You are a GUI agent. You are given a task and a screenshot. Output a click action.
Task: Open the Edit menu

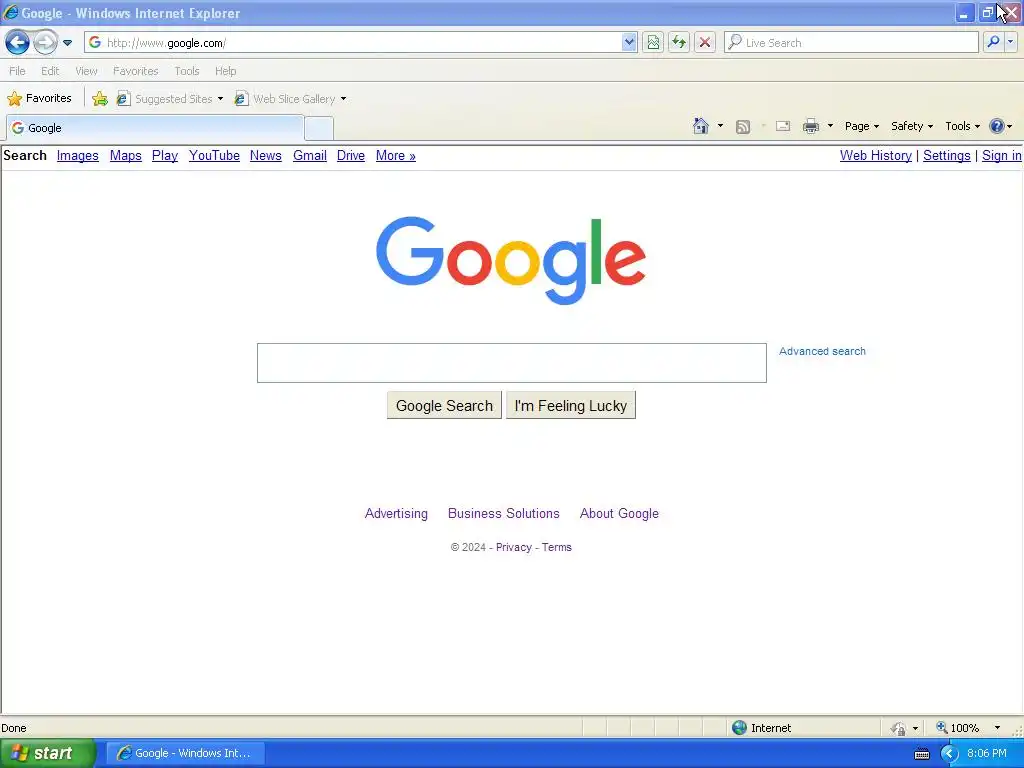coord(50,71)
